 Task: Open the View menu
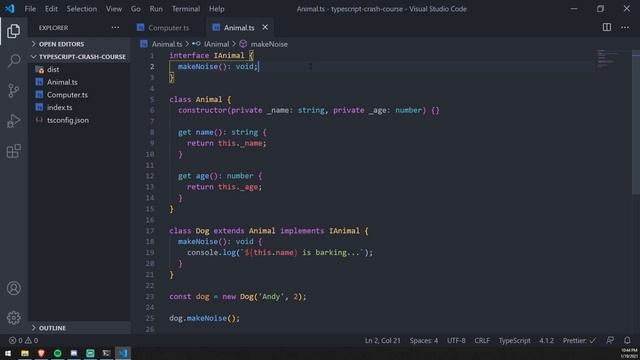tap(114, 9)
